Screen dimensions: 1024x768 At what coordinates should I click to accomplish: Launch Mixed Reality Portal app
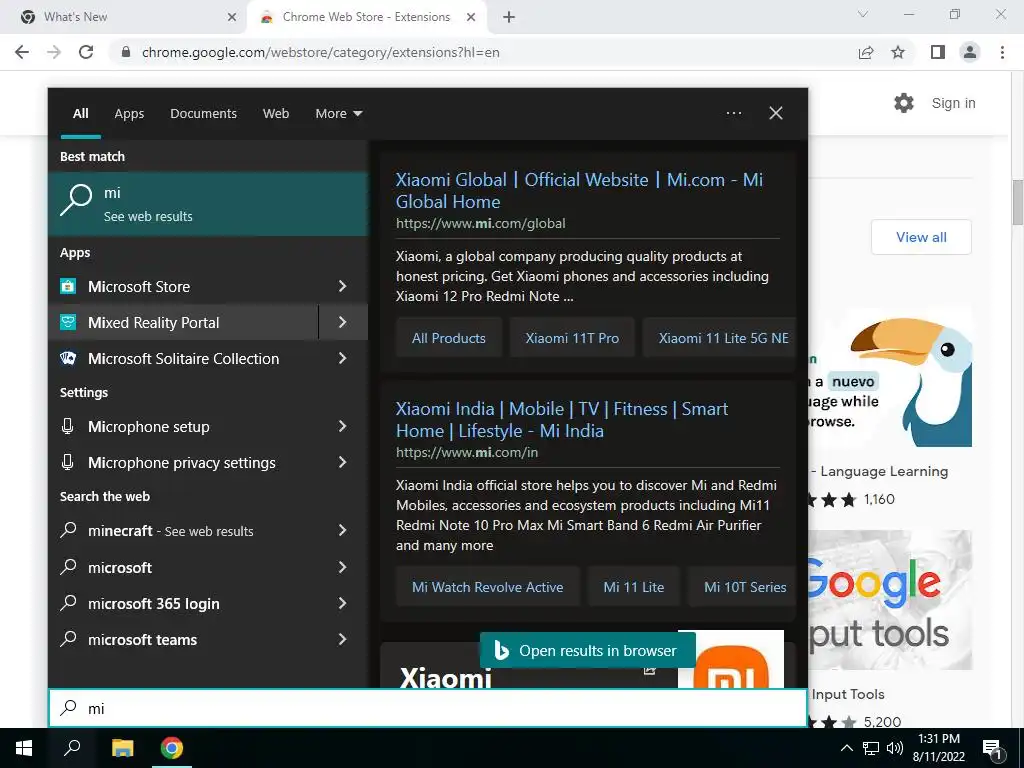(183, 322)
